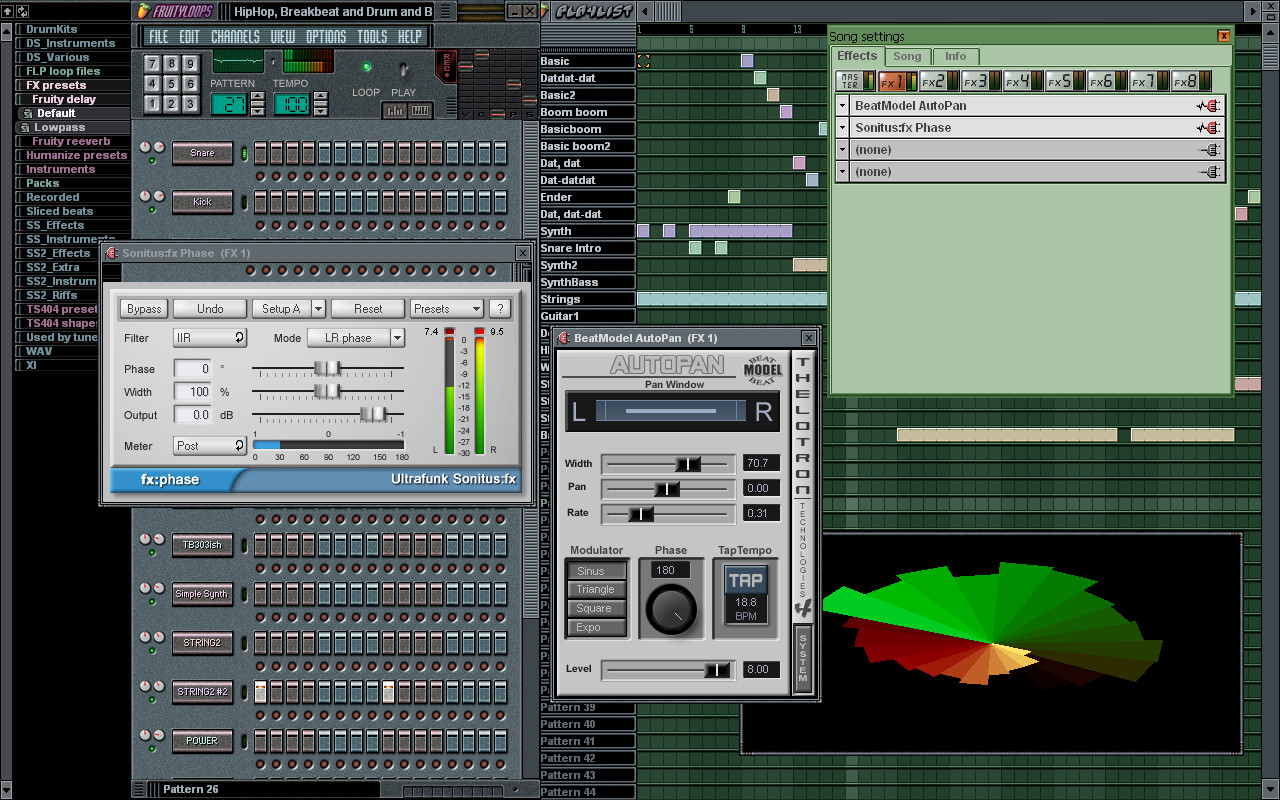
Task: Toggle the LOOP indicator light
Action: coord(366,67)
